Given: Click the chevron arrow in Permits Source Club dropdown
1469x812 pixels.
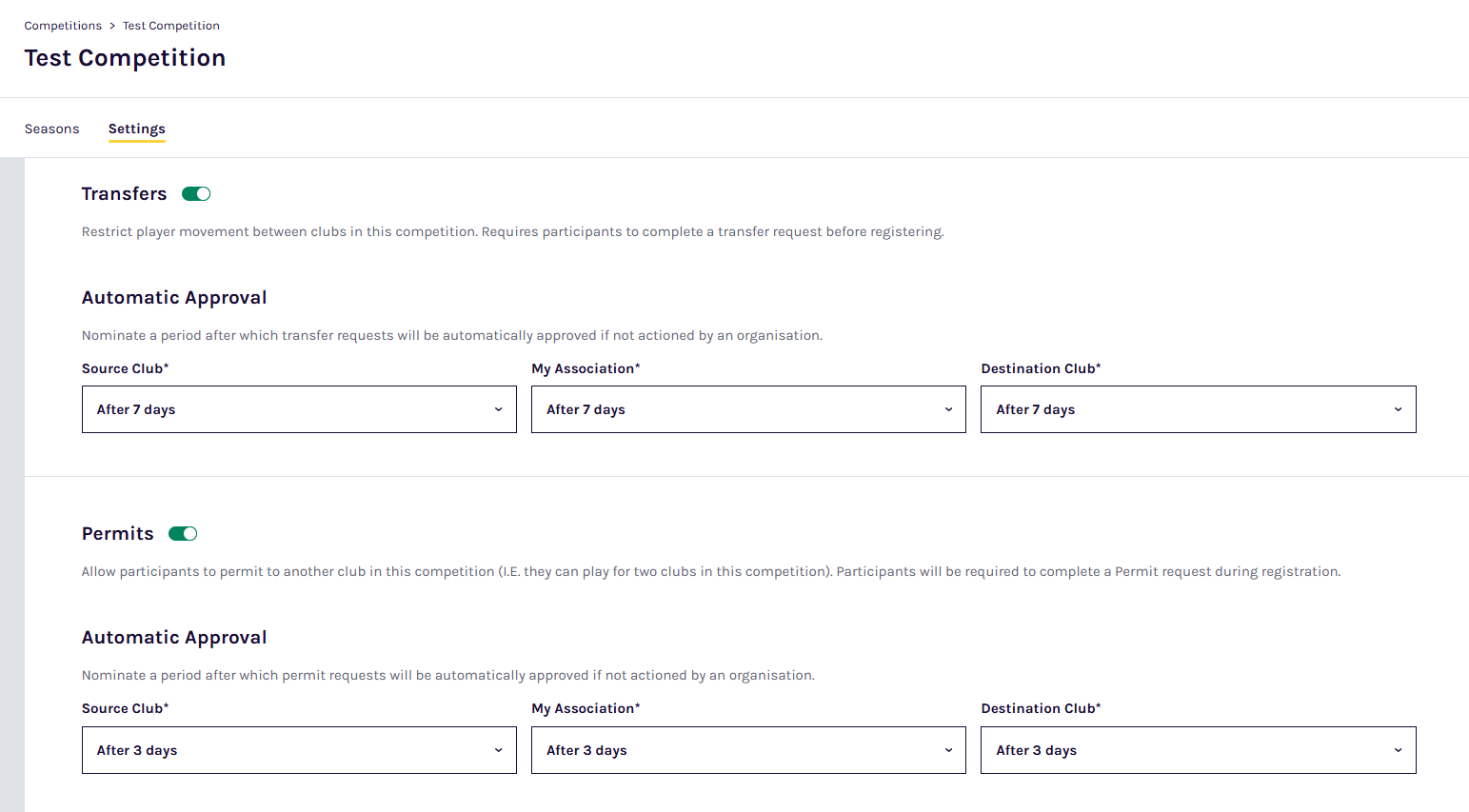Looking at the screenshot, I should pyautogui.click(x=498, y=750).
